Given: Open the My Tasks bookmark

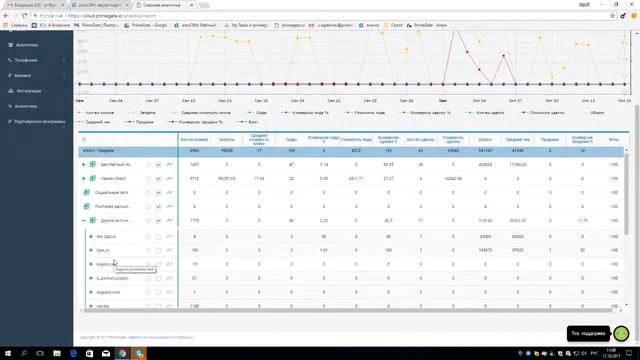Looking at the screenshot, I should [x=247, y=25].
